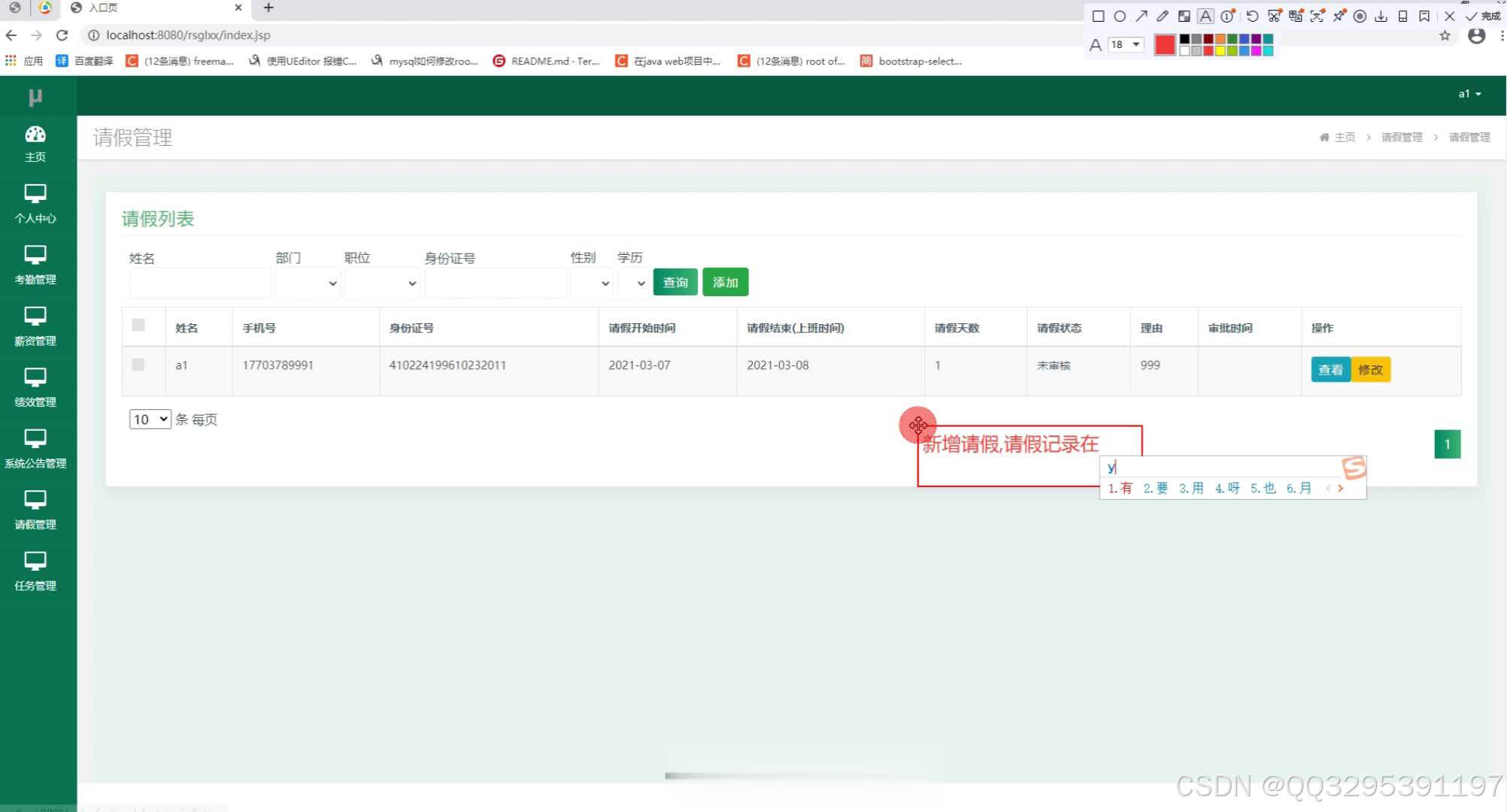This screenshot has height=812, width=1507.
Task: Bookmark this page with the star icon
Action: click(1445, 35)
